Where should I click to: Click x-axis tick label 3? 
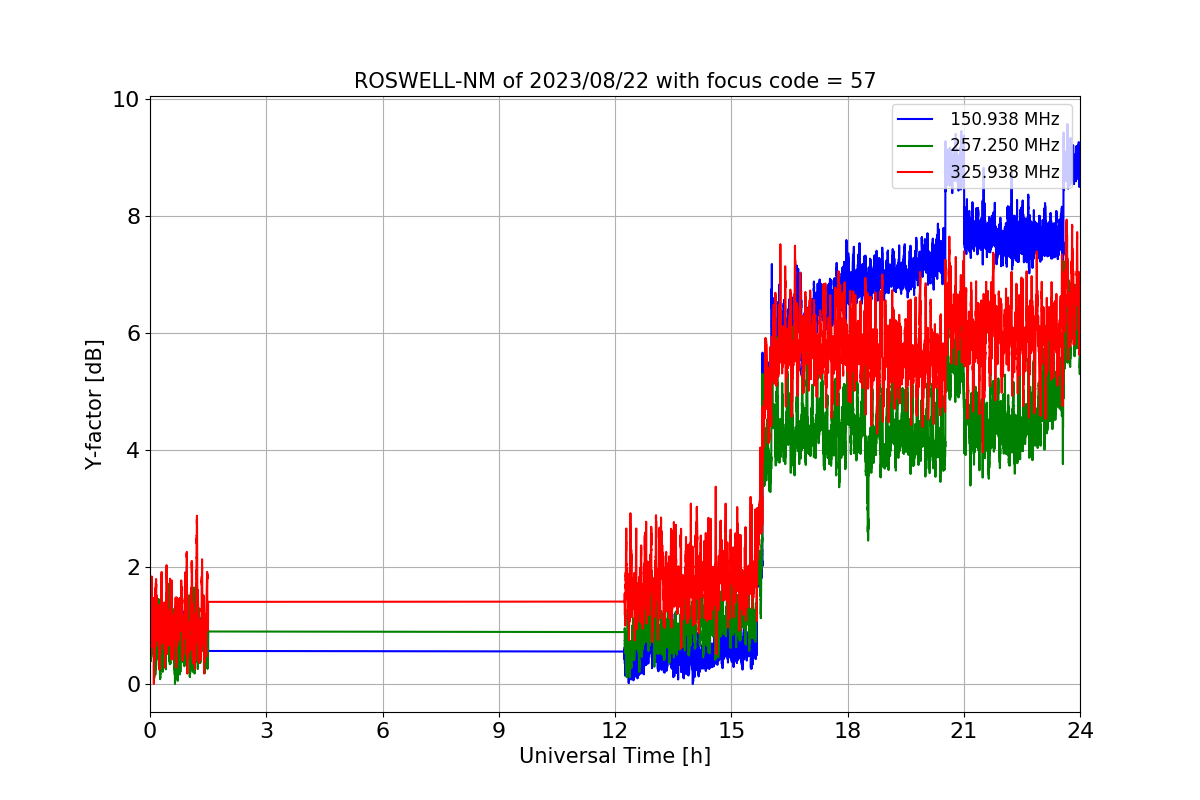pos(266,731)
